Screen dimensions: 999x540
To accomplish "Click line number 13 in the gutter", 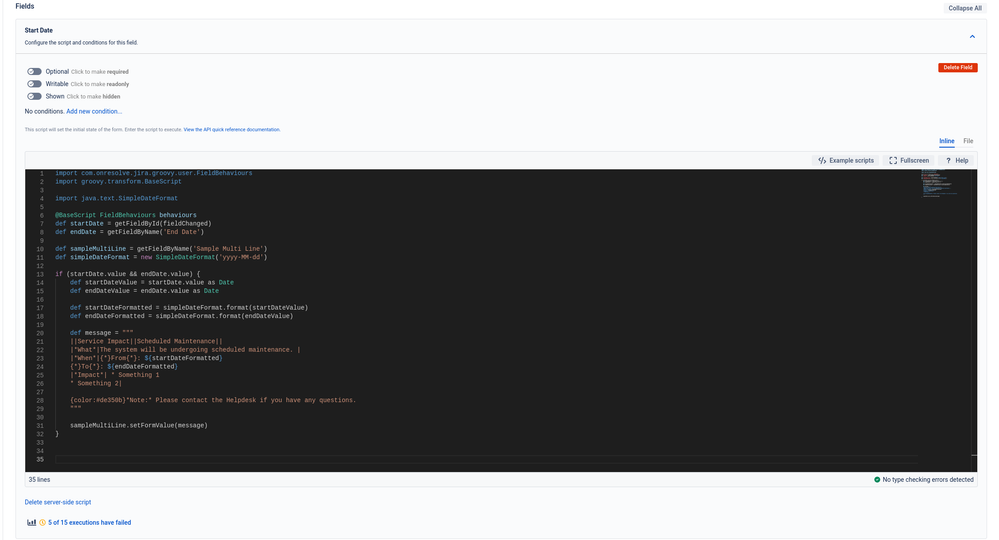I will pos(40,274).
